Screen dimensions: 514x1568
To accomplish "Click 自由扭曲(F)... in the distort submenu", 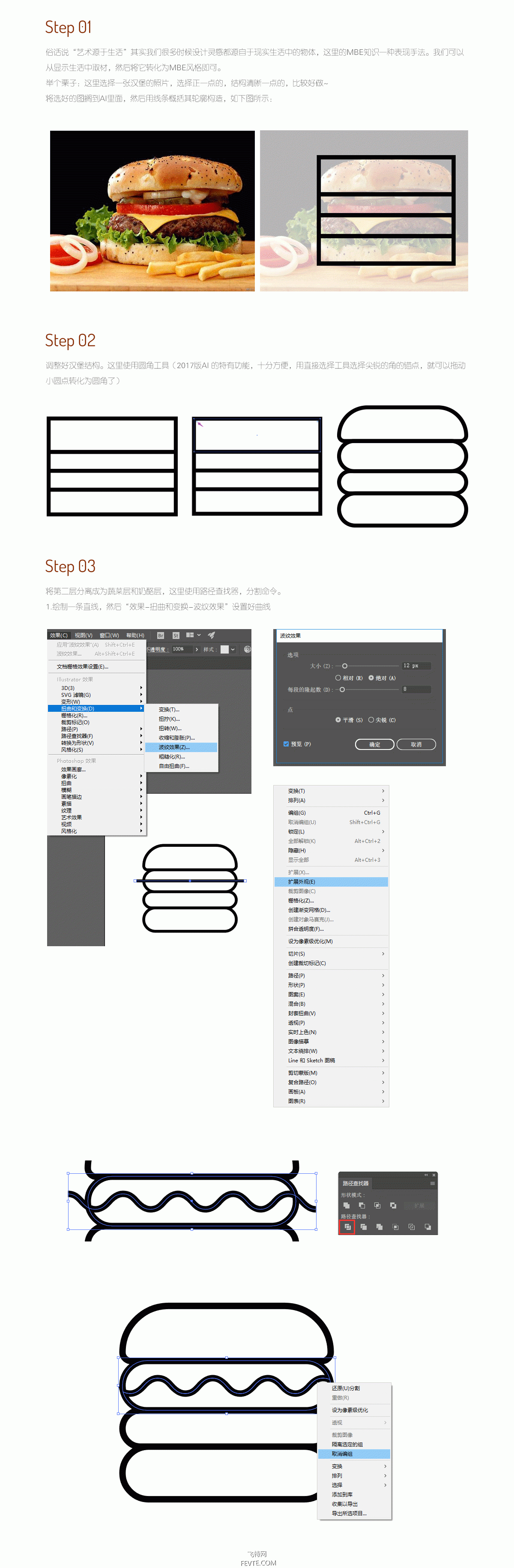I will [181, 766].
